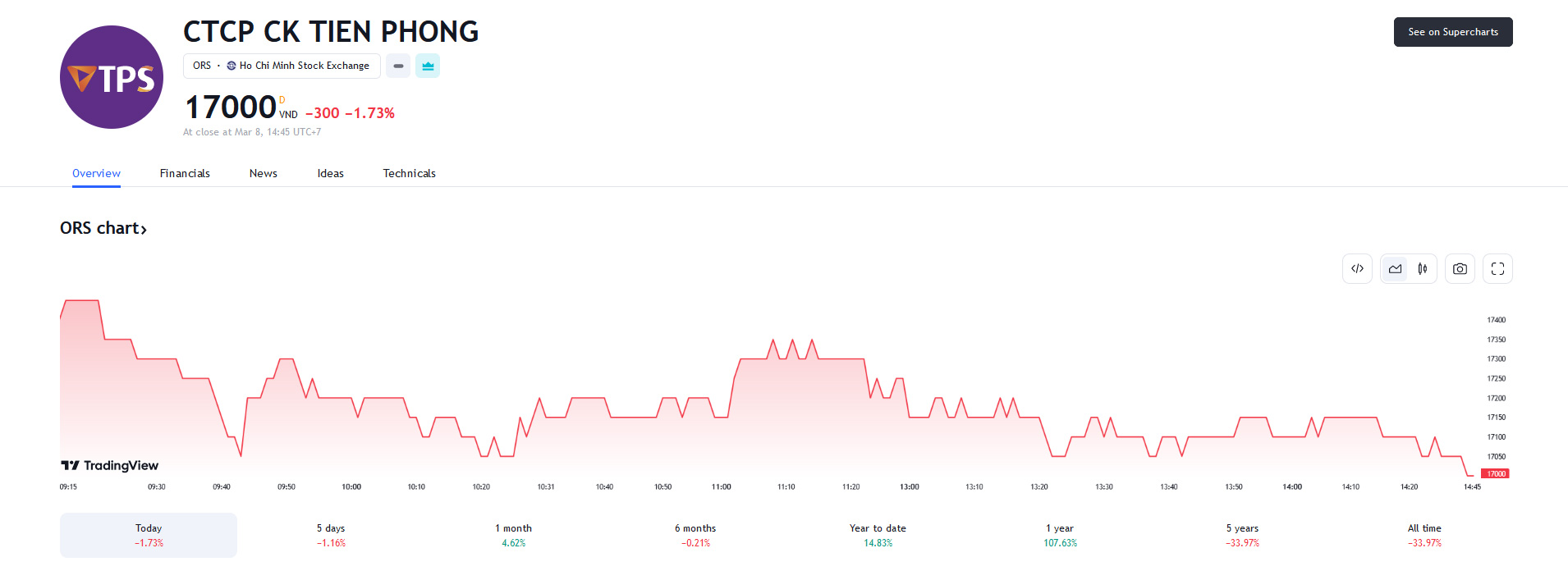
Task: Click See on Supercharts button
Action: (x=1452, y=32)
